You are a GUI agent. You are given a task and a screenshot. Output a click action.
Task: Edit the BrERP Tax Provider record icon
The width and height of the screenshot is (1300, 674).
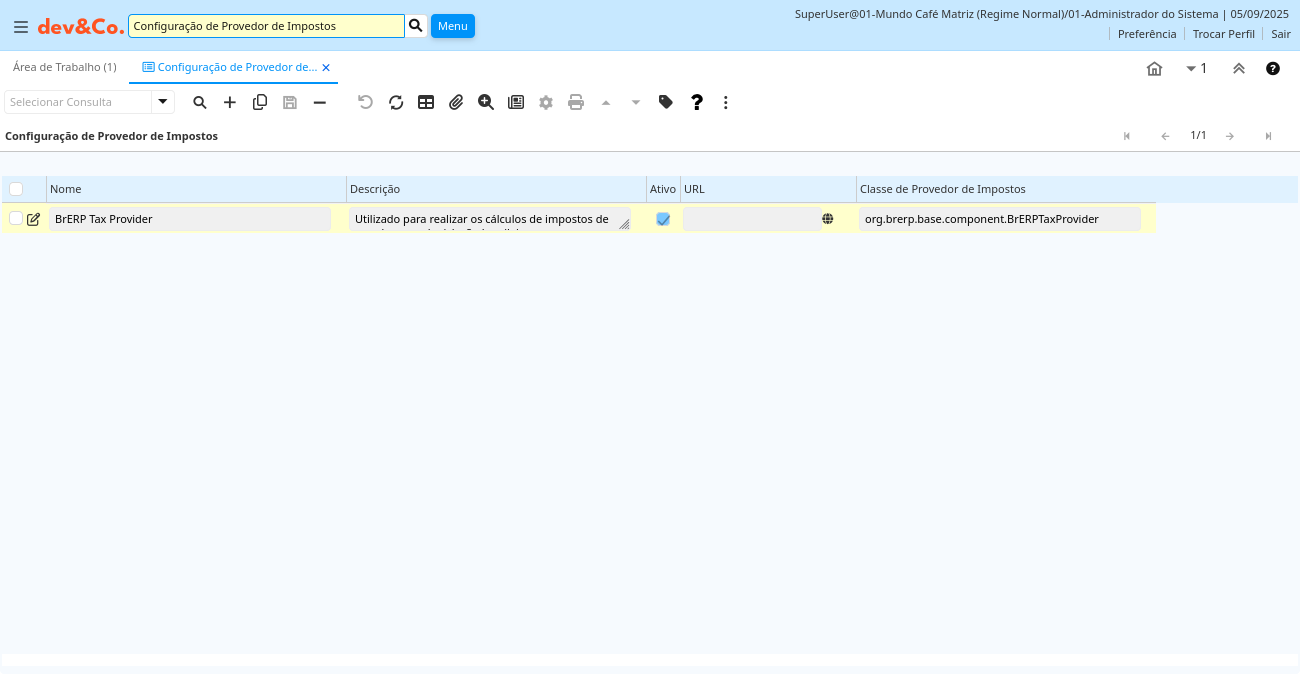[34, 219]
